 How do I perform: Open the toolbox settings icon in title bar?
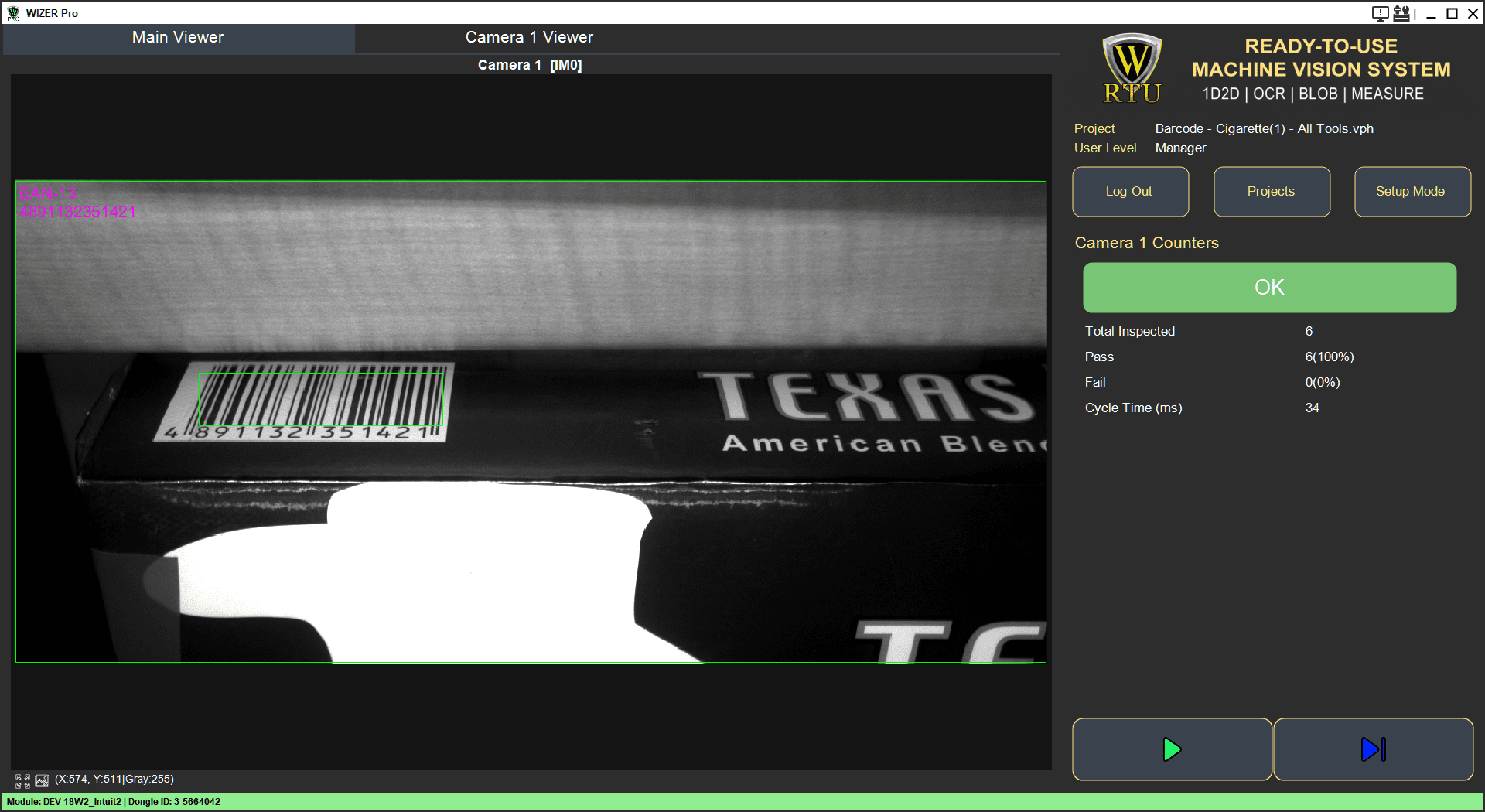[1401, 13]
